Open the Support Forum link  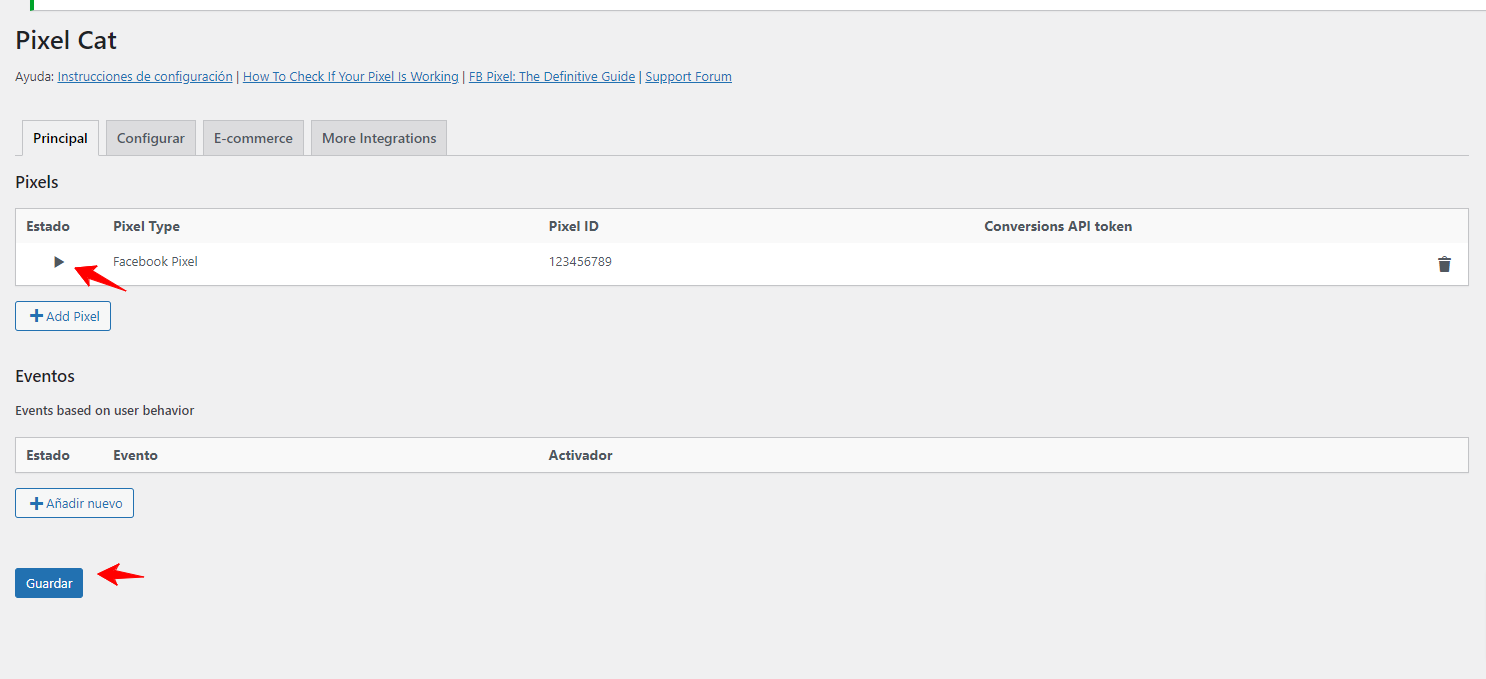click(x=688, y=76)
